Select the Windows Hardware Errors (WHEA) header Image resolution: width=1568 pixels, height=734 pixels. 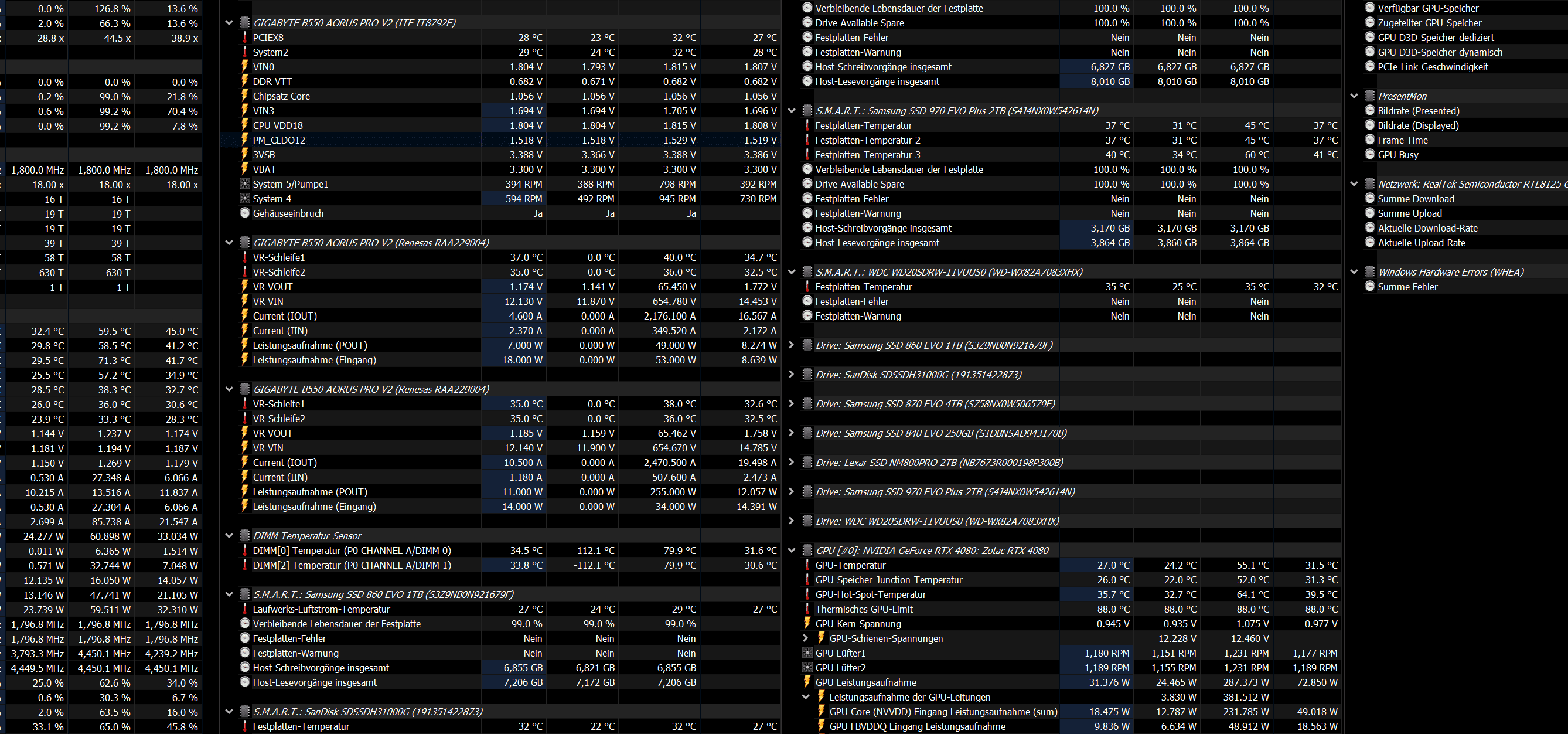[1451, 272]
